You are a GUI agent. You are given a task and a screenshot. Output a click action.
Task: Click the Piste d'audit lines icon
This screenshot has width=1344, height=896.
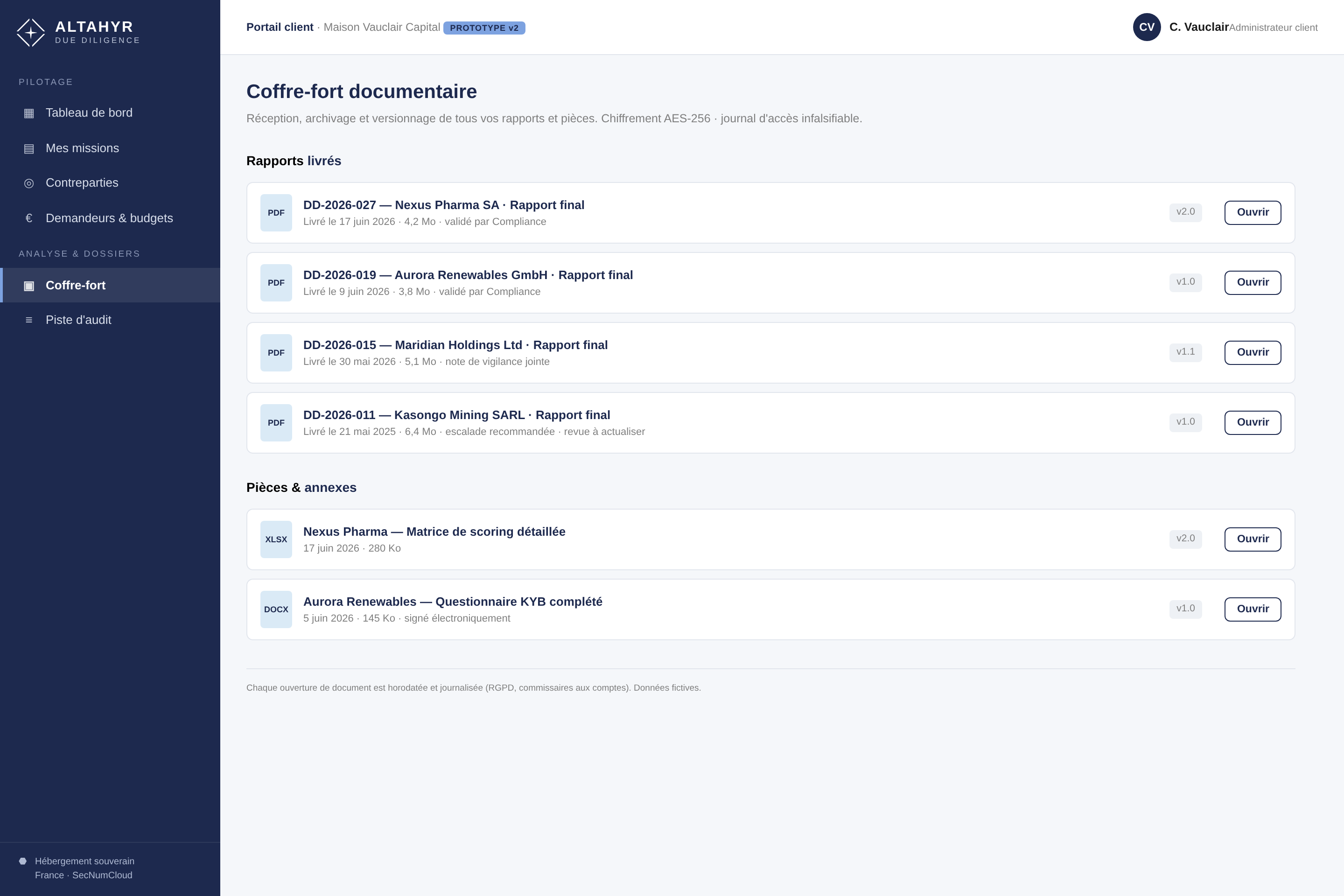(x=28, y=321)
